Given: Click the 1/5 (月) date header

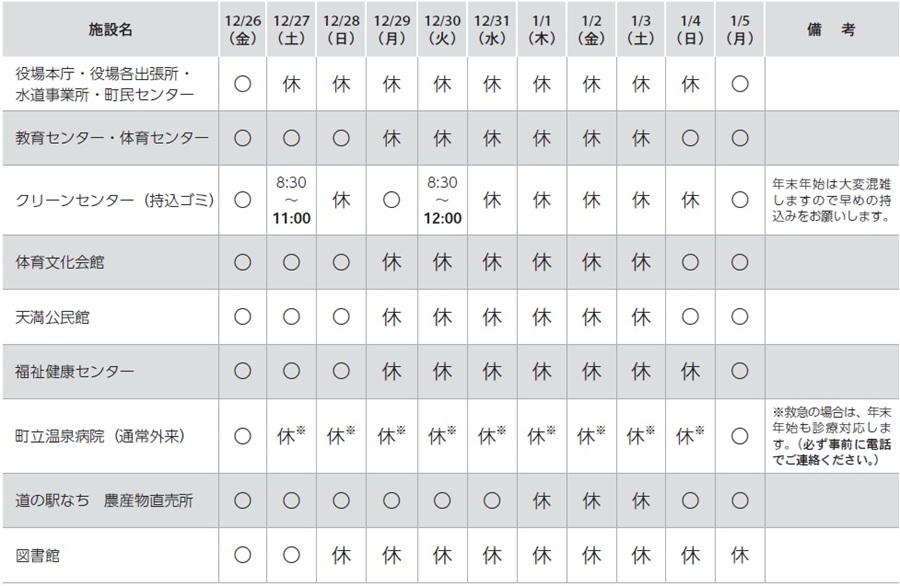Looking at the screenshot, I should tap(740, 30).
